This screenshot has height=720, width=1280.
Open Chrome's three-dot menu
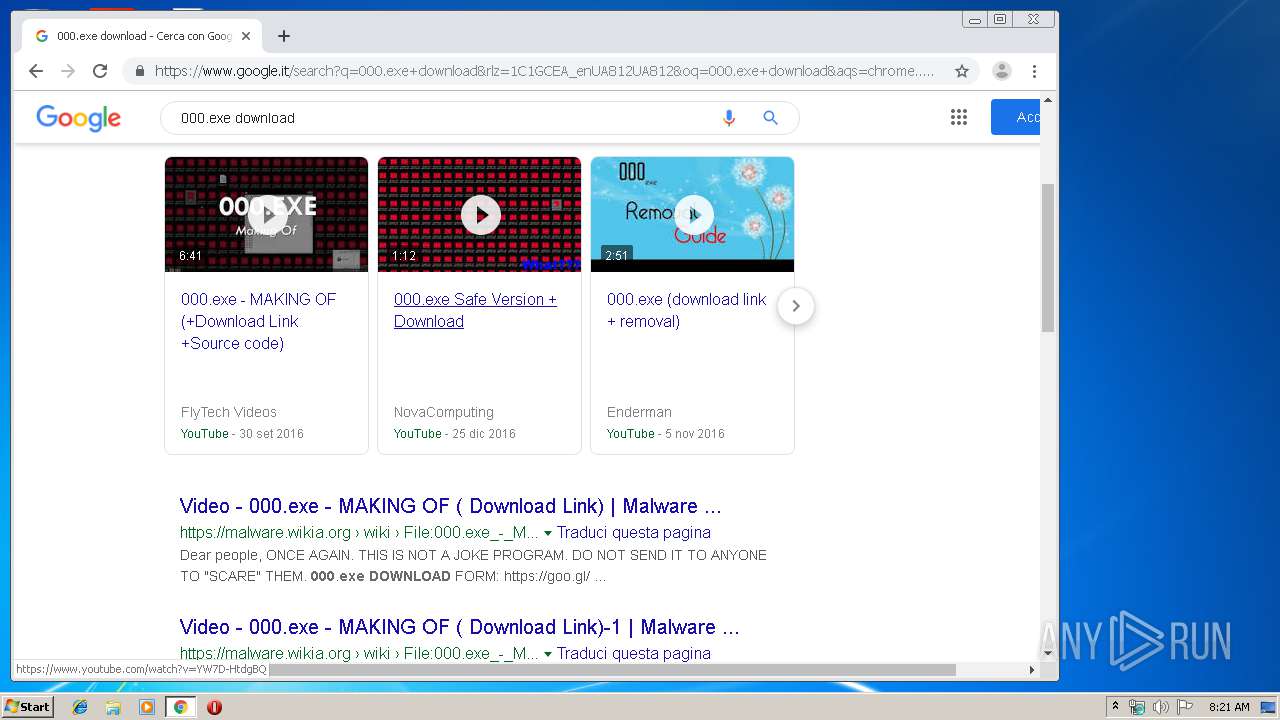[x=1035, y=71]
